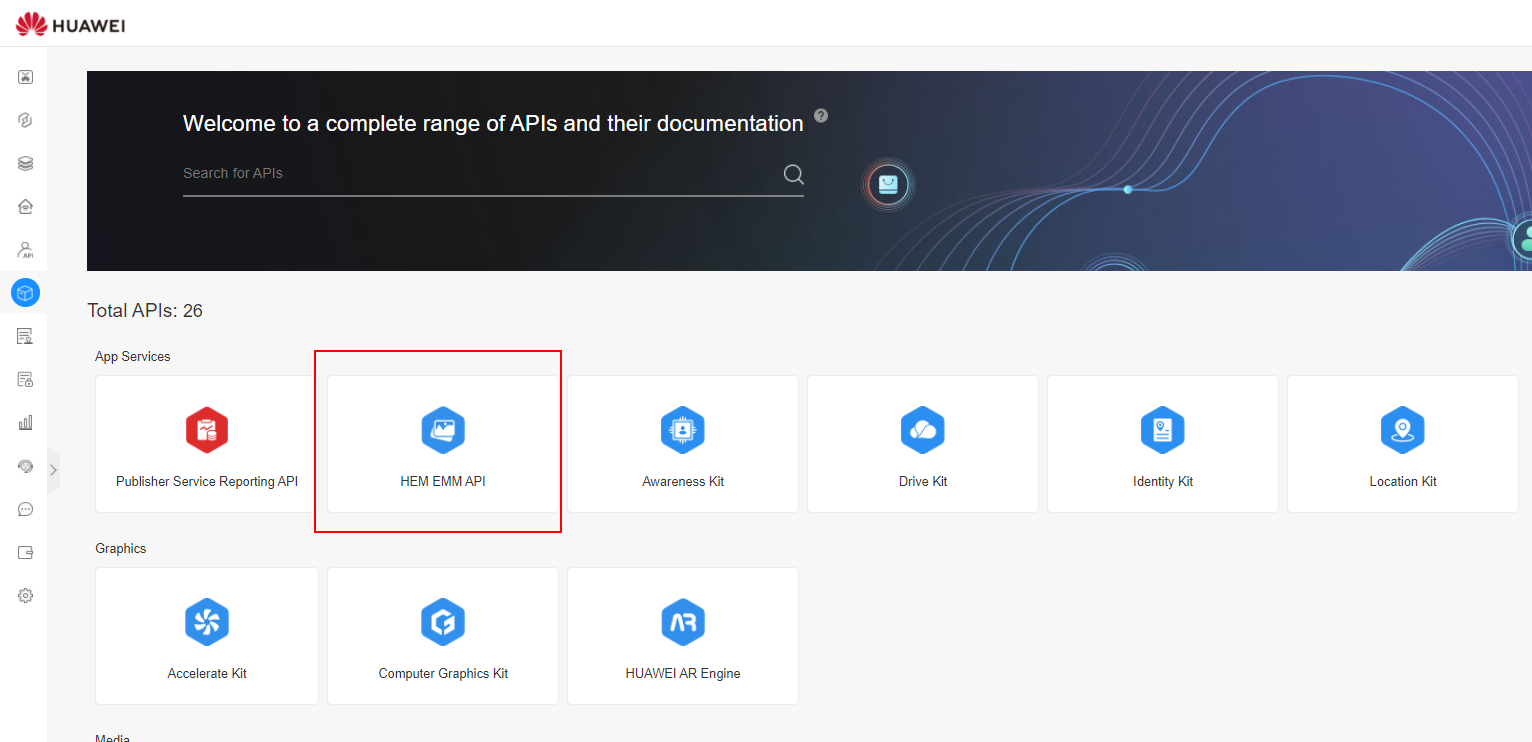Select the stacked layers sidebar icon

[26, 163]
